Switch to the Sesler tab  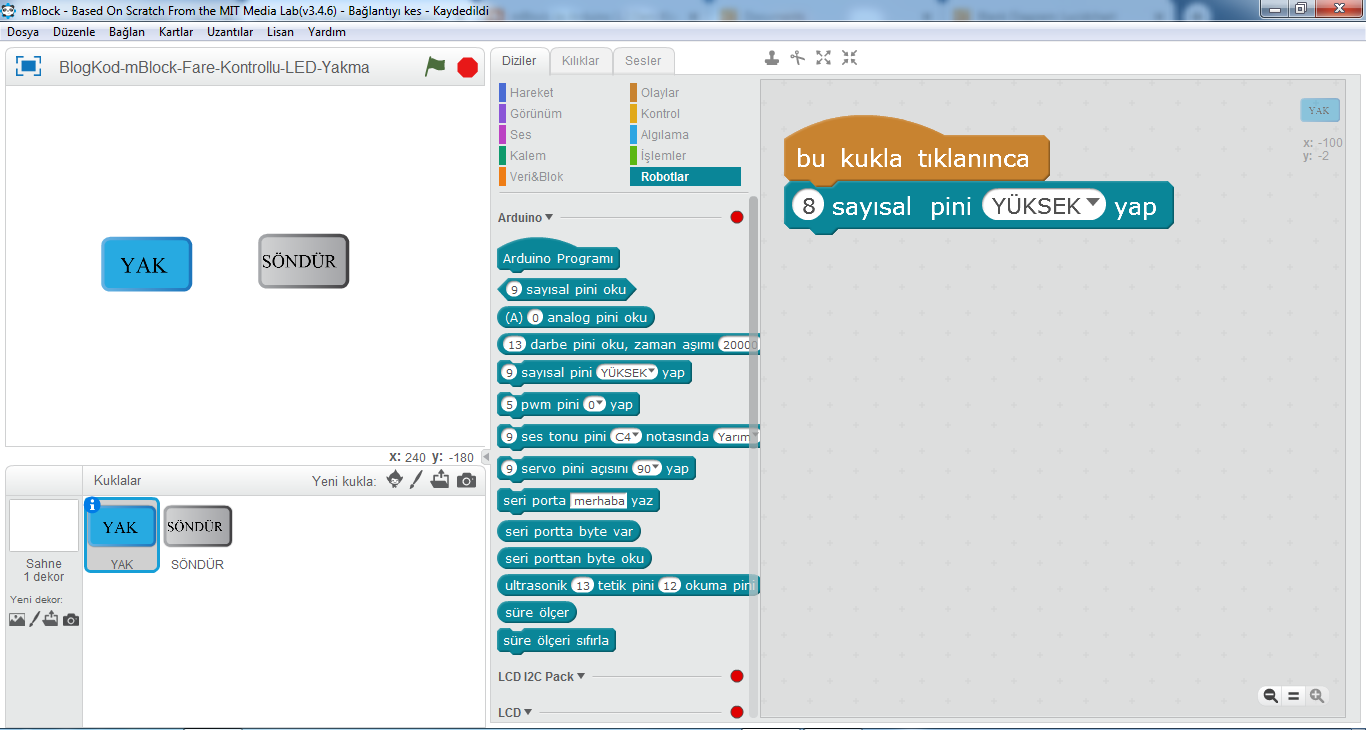[643, 61]
